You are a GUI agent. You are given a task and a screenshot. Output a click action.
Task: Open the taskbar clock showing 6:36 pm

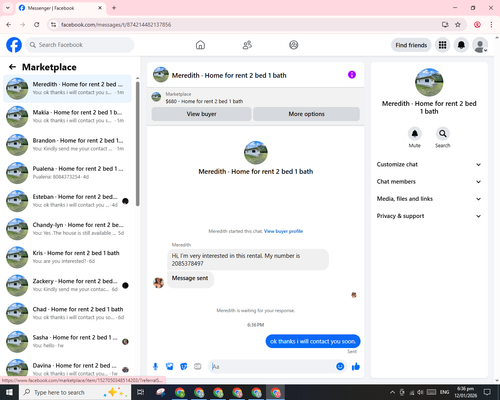pyautogui.click(x=465, y=392)
